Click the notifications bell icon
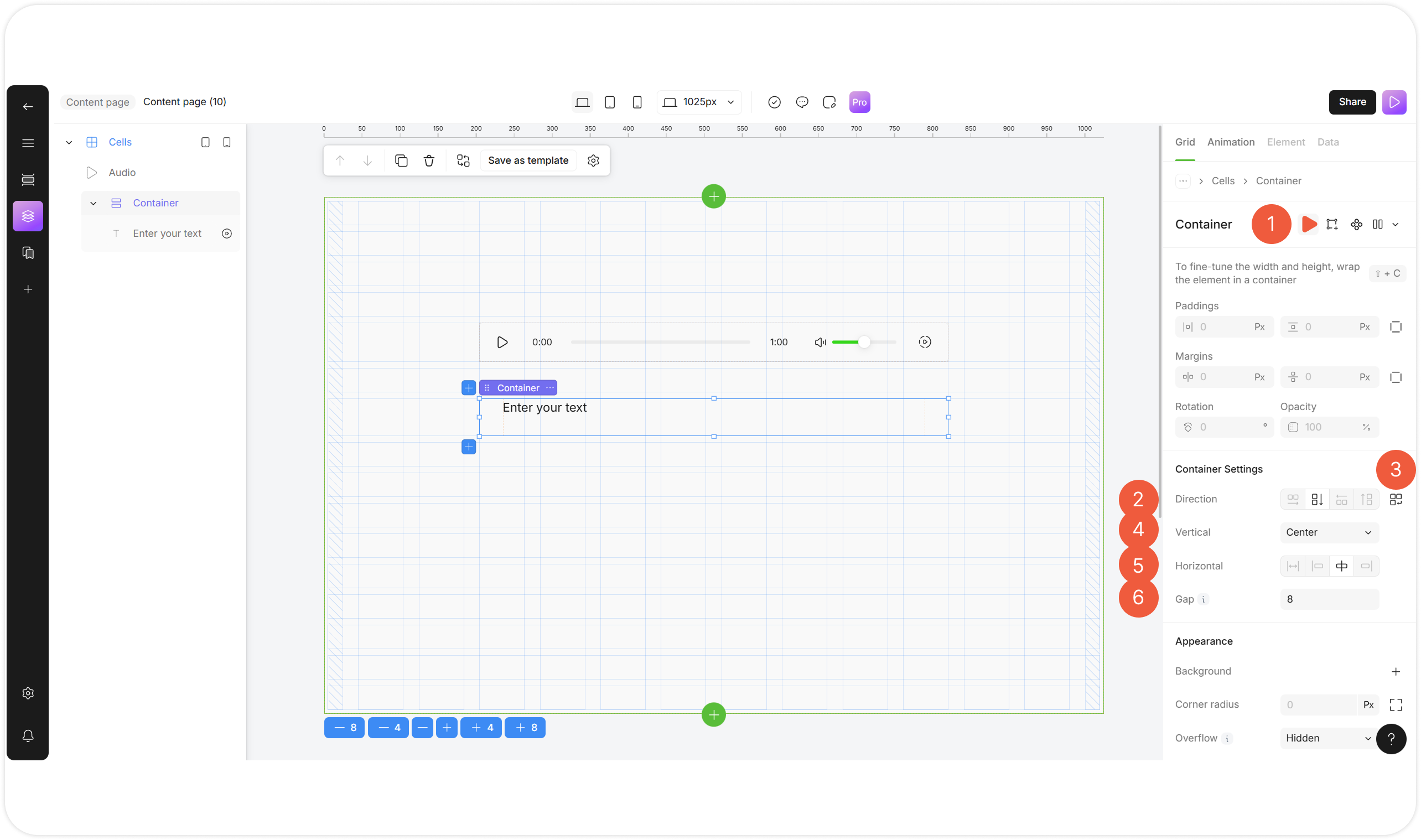The height and width of the screenshot is (840, 1421). click(28, 735)
